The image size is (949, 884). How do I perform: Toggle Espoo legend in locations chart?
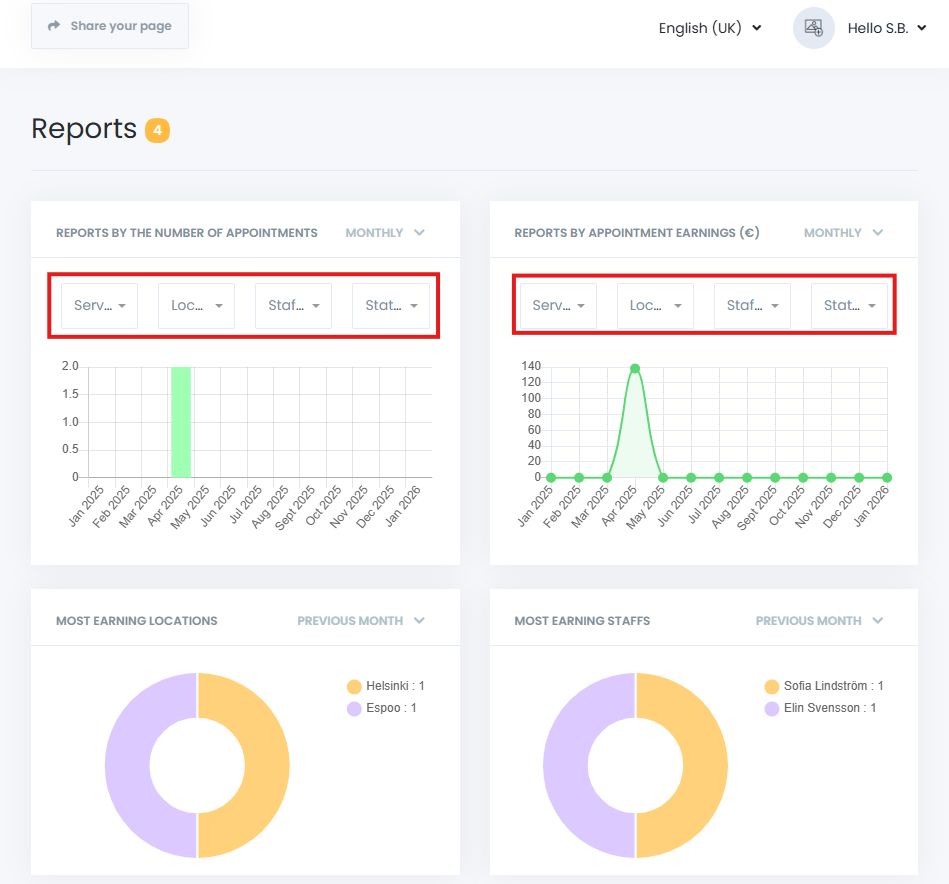coord(381,708)
